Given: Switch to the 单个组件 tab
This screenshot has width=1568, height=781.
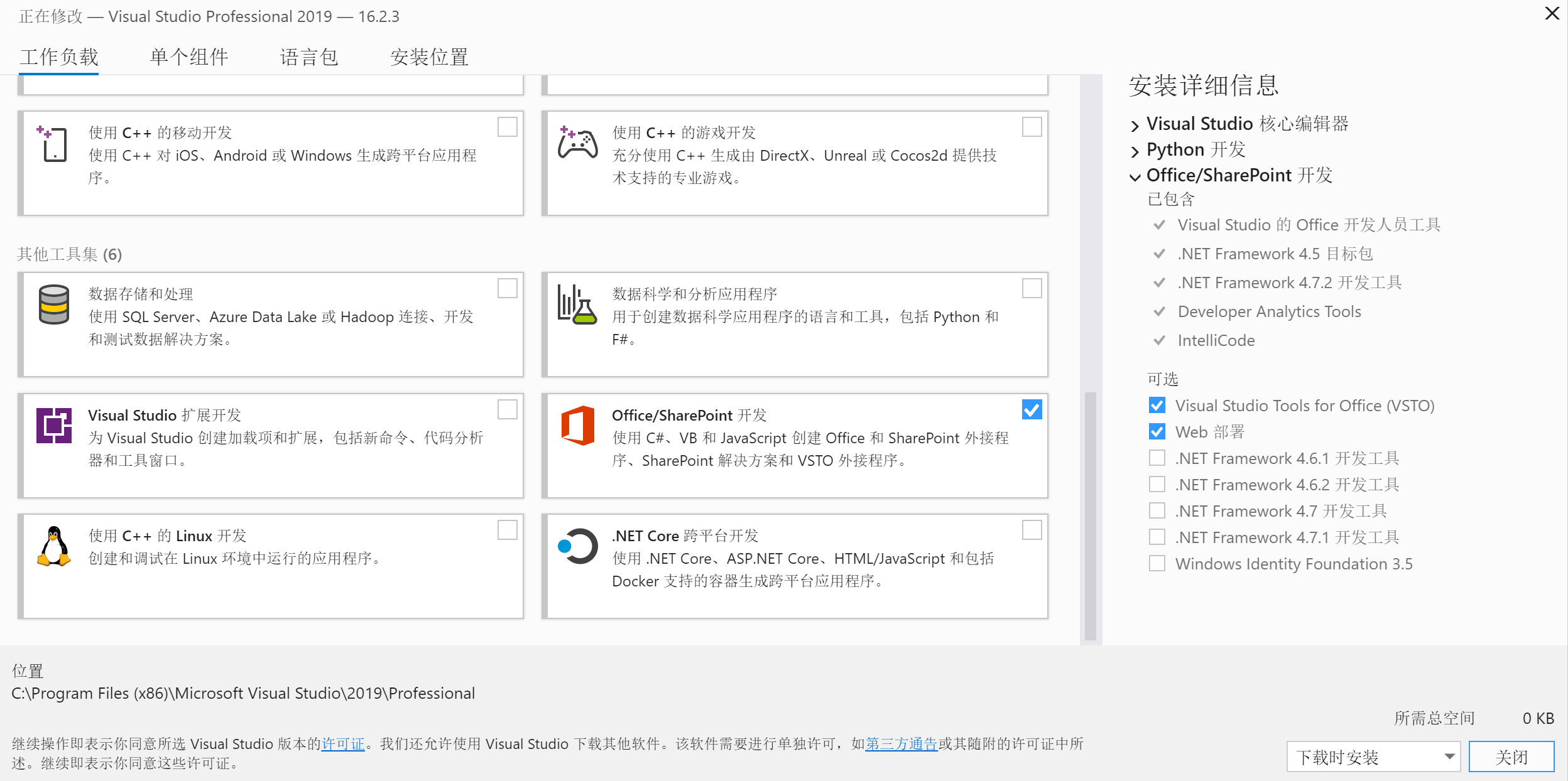Looking at the screenshot, I should tap(189, 57).
